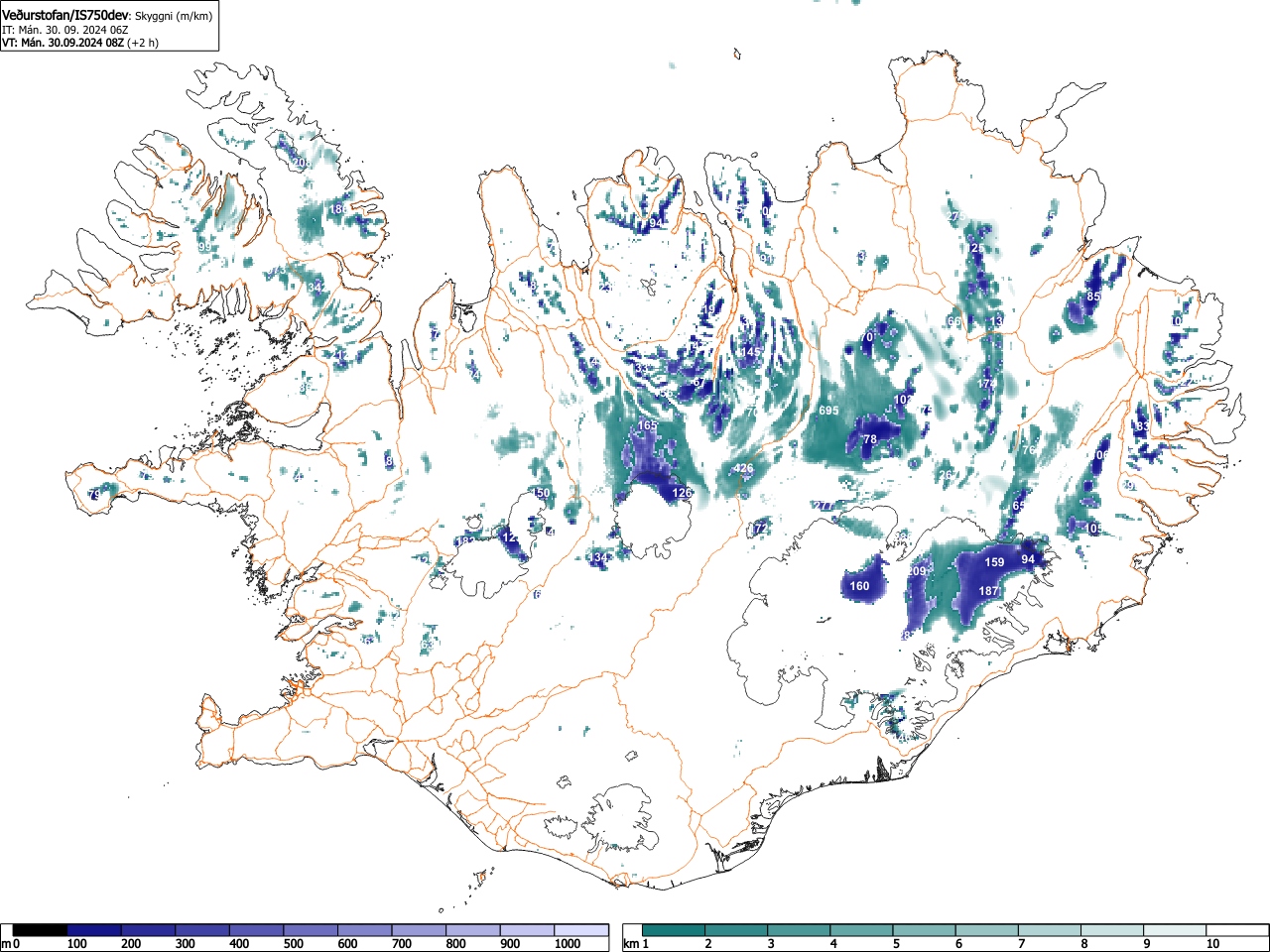Pick the 5–6 km legend swatch
Viewport: 1270px width, 952px height.
(x=925, y=930)
